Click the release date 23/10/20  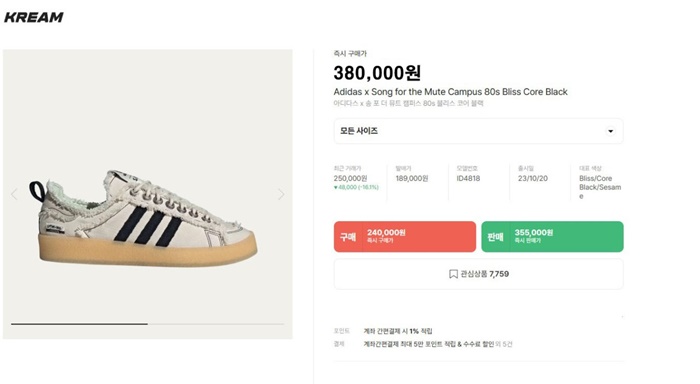pyautogui.click(x=533, y=178)
